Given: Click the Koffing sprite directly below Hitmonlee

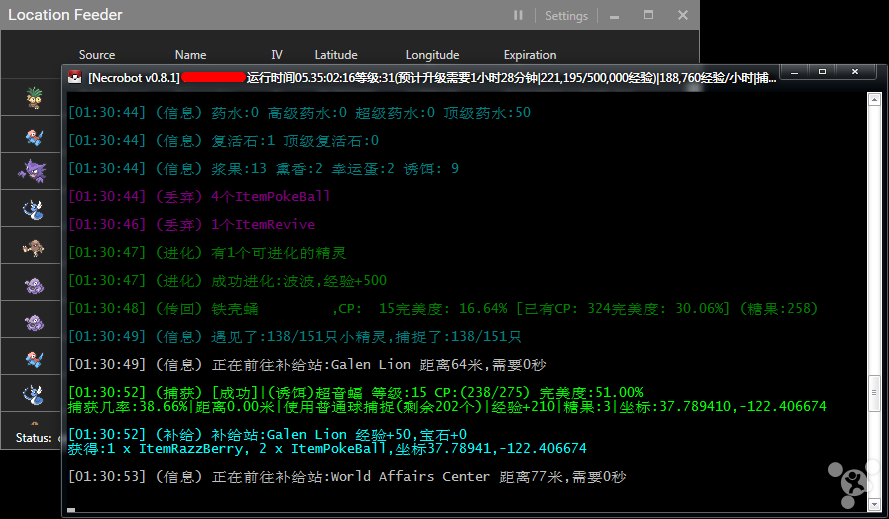Looking at the screenshot, I should [32, 284].
